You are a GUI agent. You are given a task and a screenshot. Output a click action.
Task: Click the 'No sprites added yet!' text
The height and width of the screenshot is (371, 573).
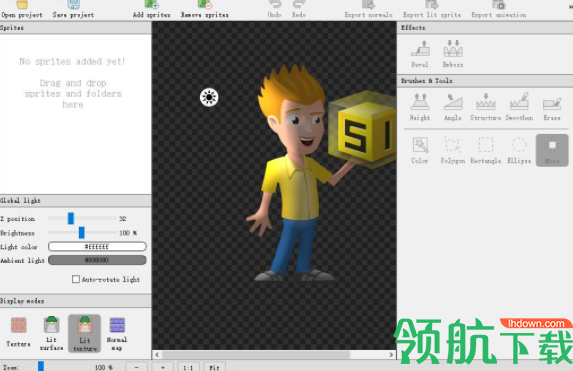click(x=72, y=61)
